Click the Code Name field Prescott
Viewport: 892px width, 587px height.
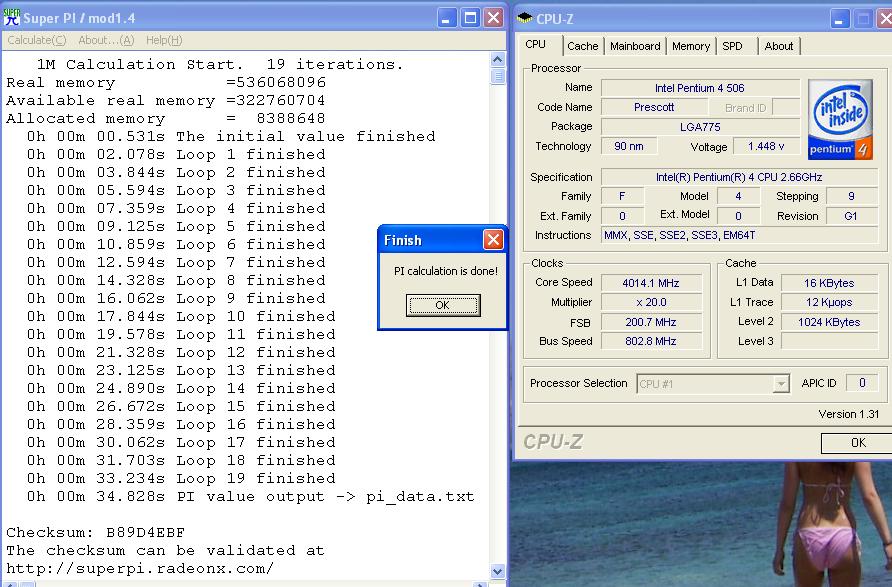(654, 108)
